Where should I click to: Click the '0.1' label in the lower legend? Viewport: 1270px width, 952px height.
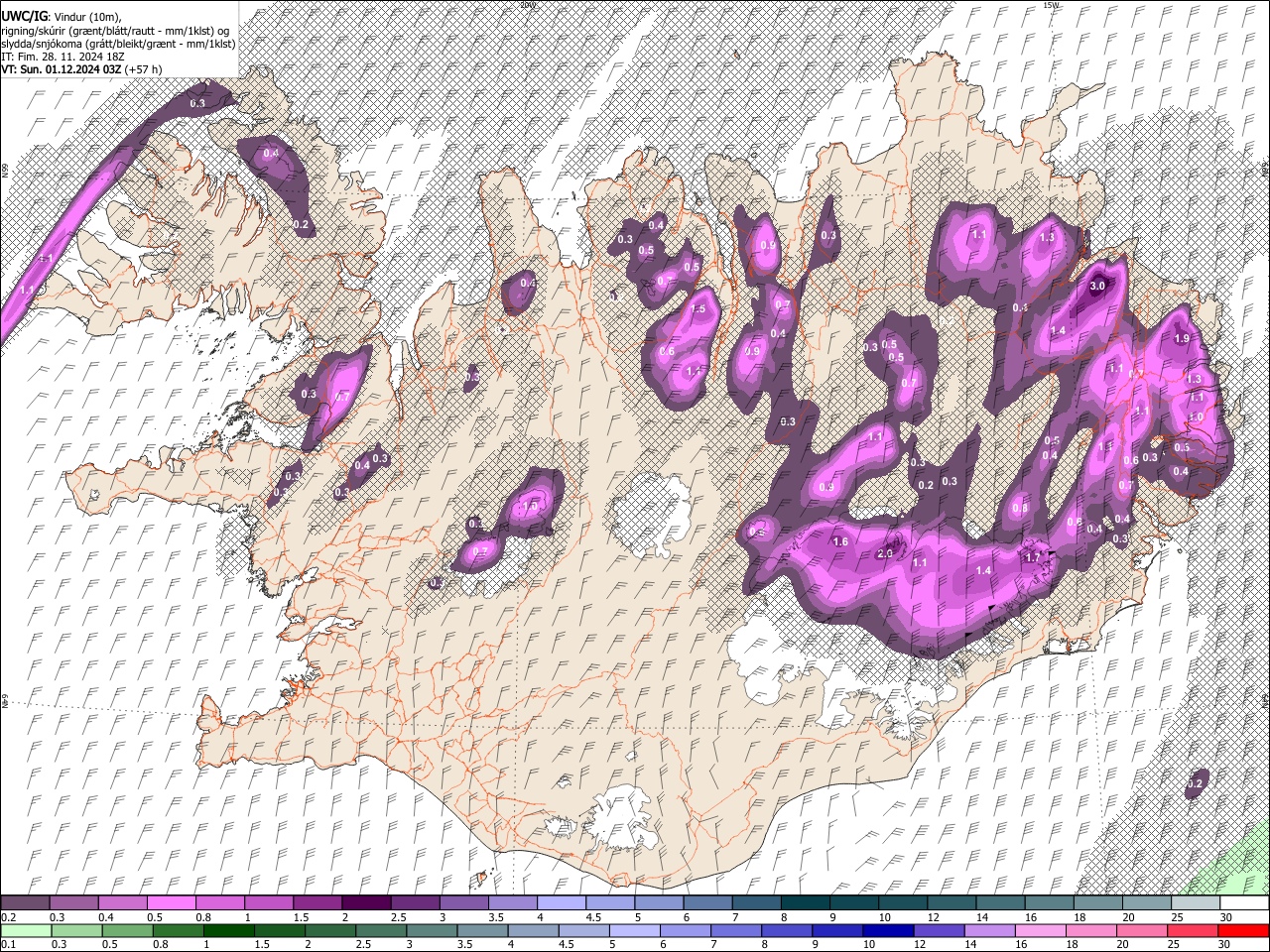coord(6,944)
